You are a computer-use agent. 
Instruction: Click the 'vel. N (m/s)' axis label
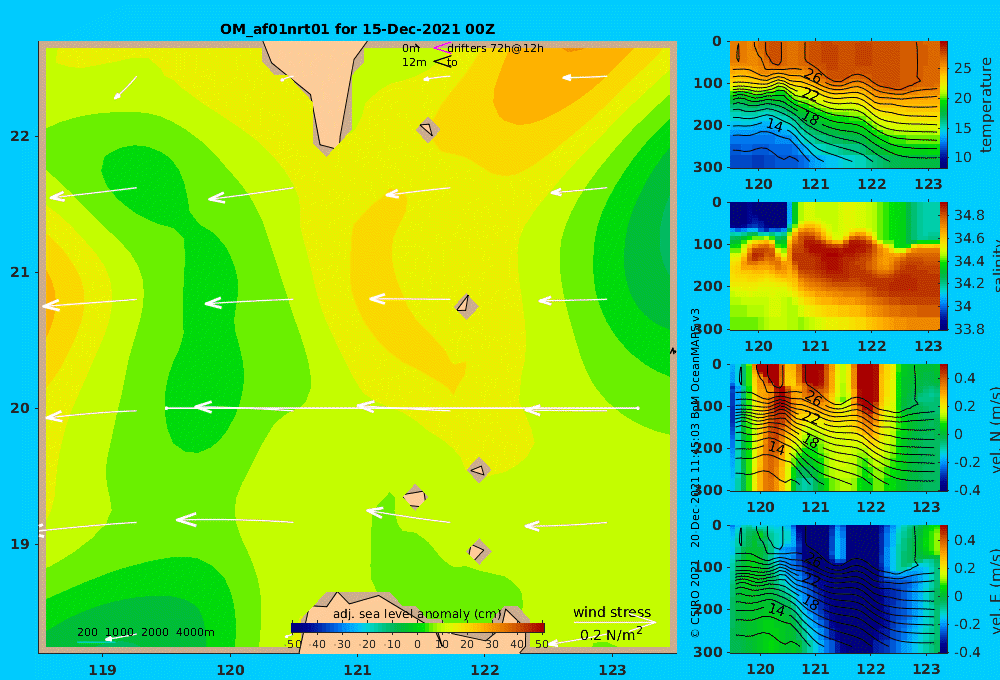[x=994, y=429]
